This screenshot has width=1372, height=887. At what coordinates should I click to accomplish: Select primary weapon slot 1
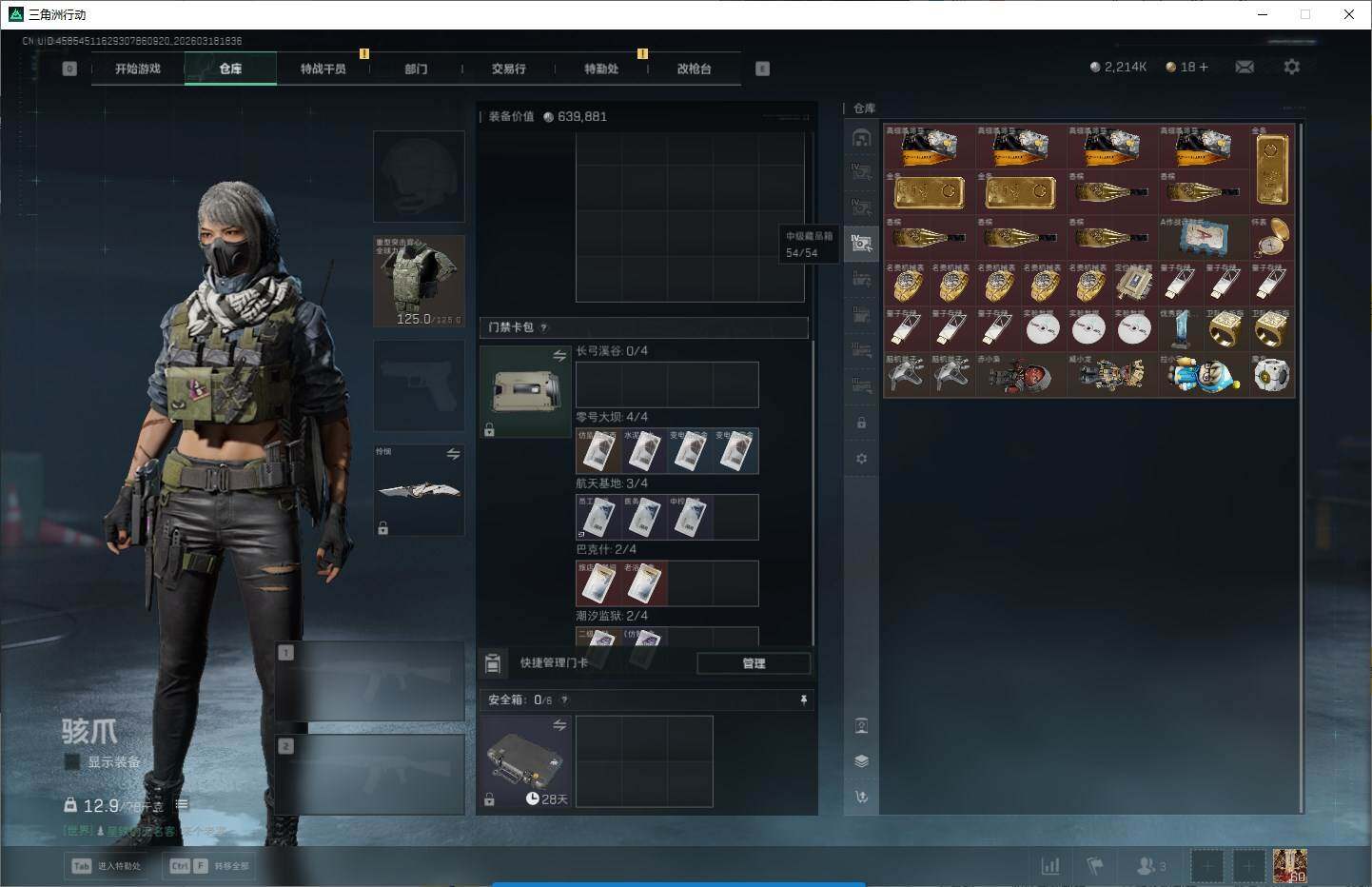coord(369,681)
